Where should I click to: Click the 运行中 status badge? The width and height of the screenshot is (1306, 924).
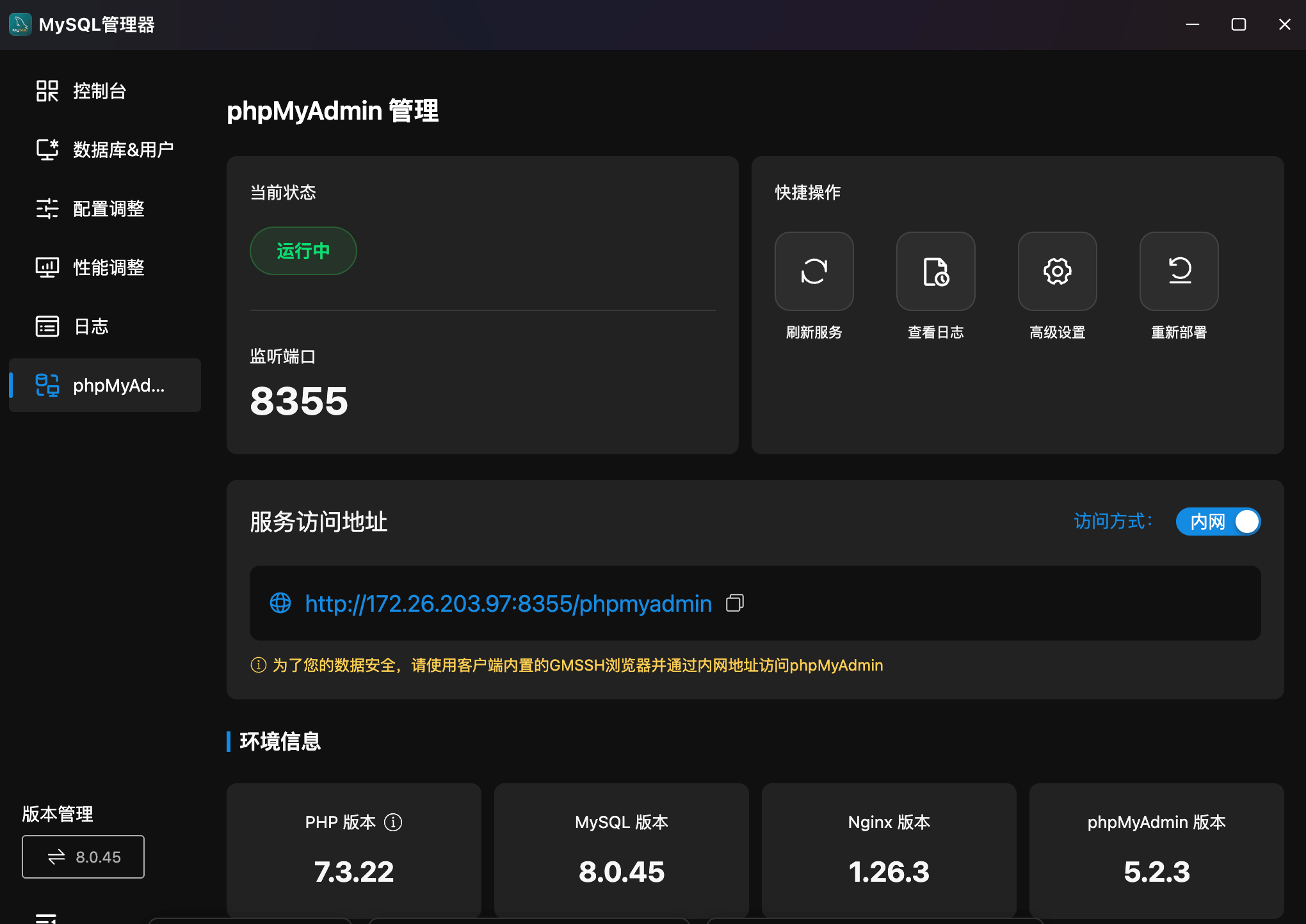[303, 251]
